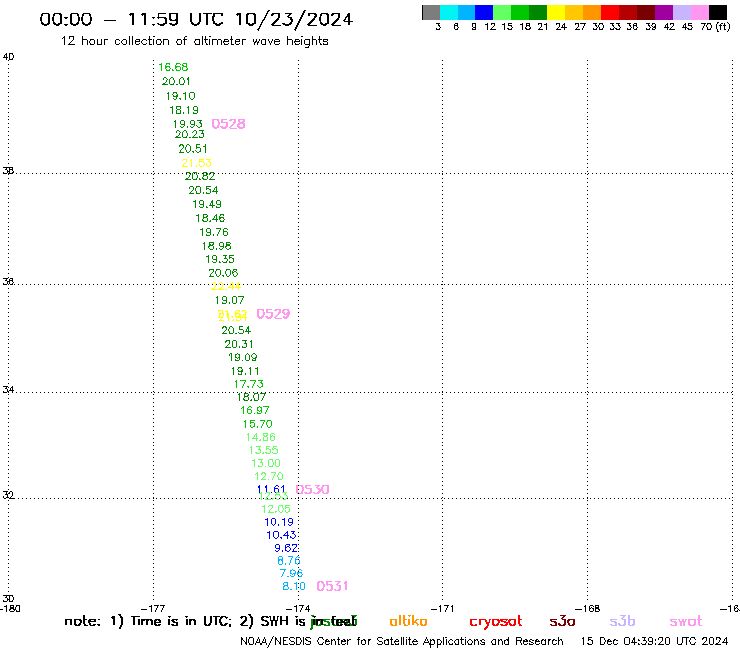Click the blue value 9.62
The height and width of the screenshot is (650, 740).
[286, 548]
